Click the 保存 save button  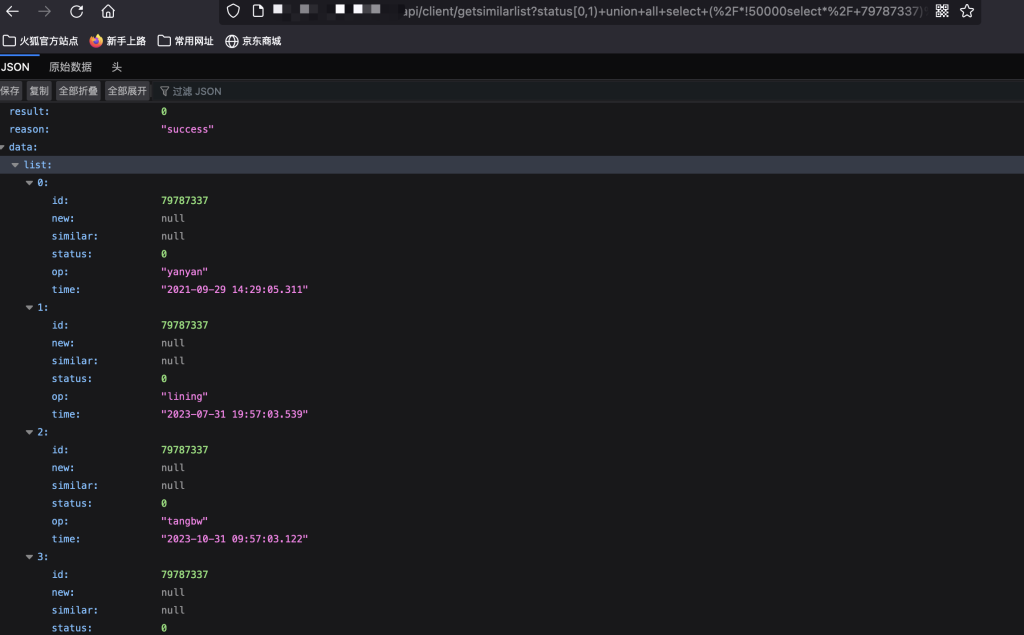10,91
